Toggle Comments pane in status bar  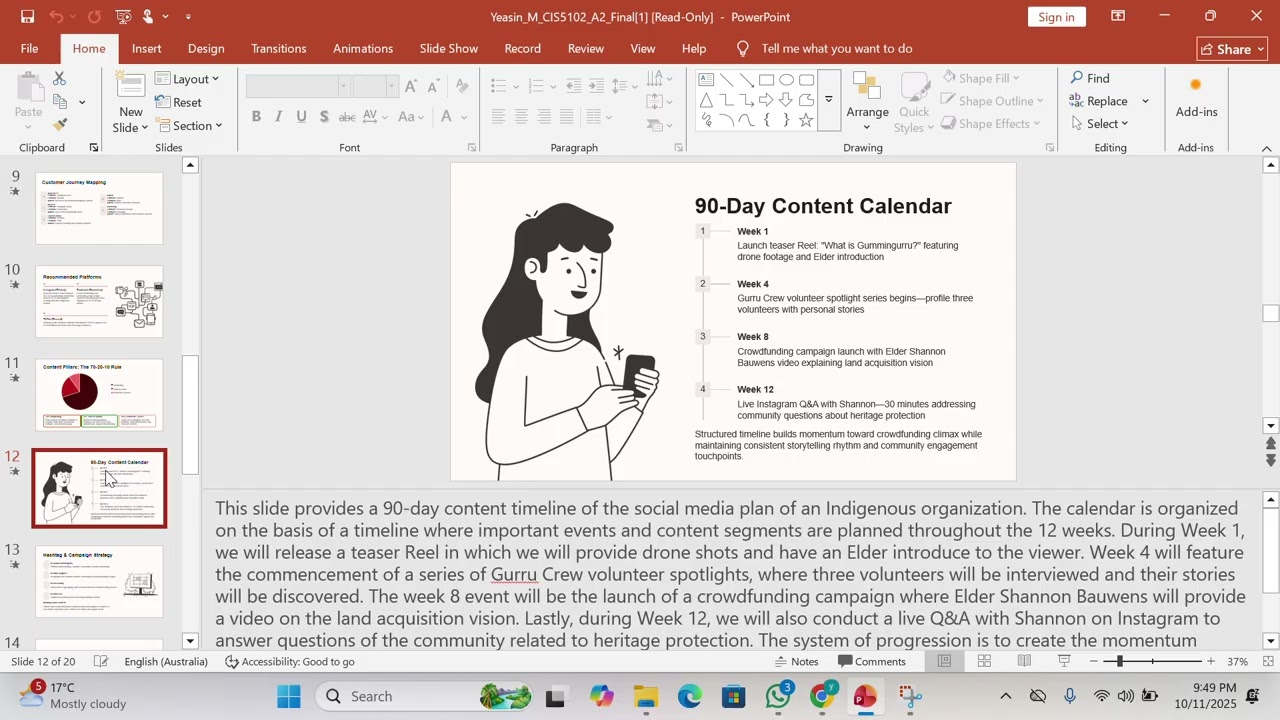[872, 661]
